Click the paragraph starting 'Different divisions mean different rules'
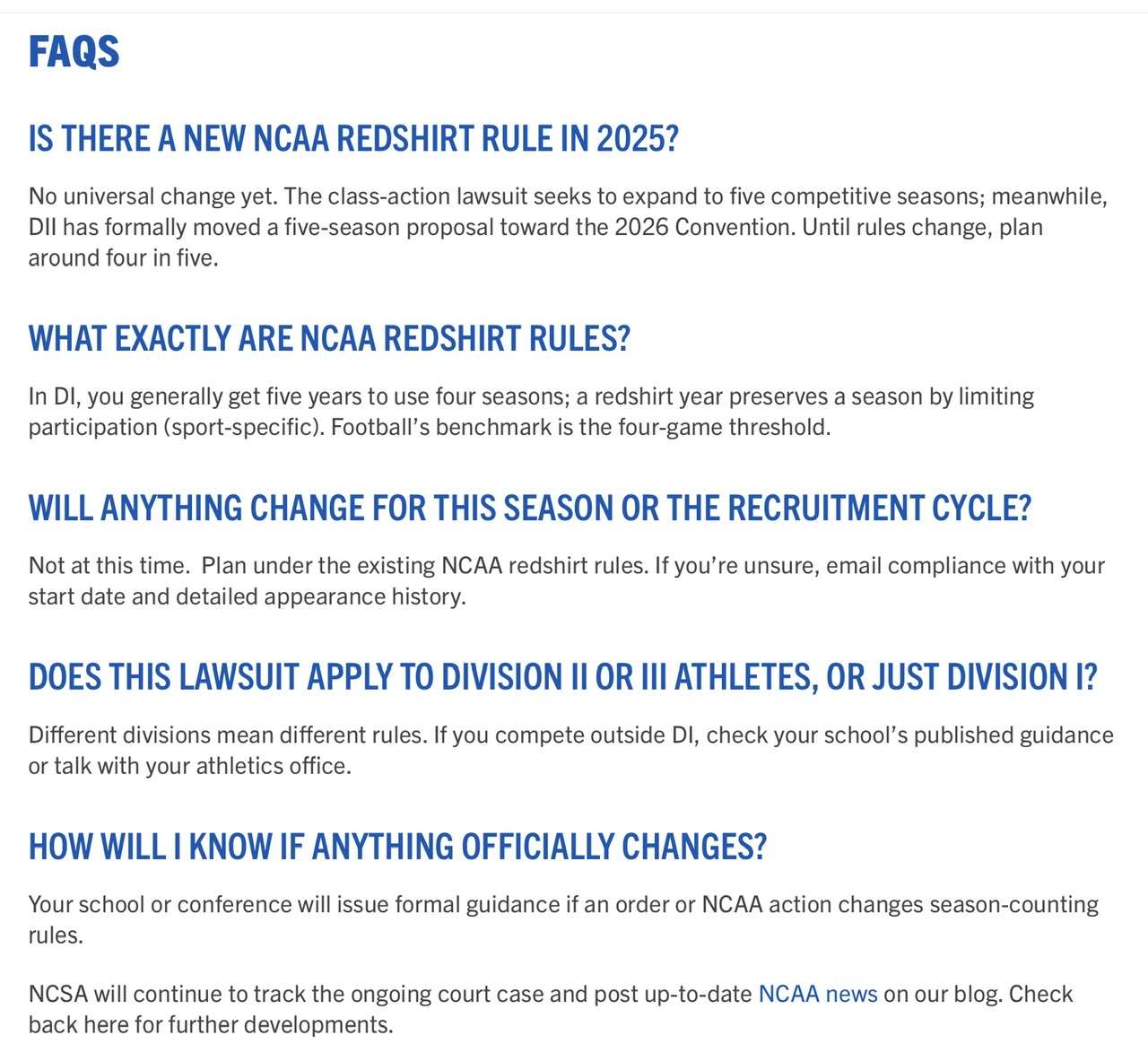This screenshot has height=1044, width=1148. pyautogui.click(x=570, y=750)
